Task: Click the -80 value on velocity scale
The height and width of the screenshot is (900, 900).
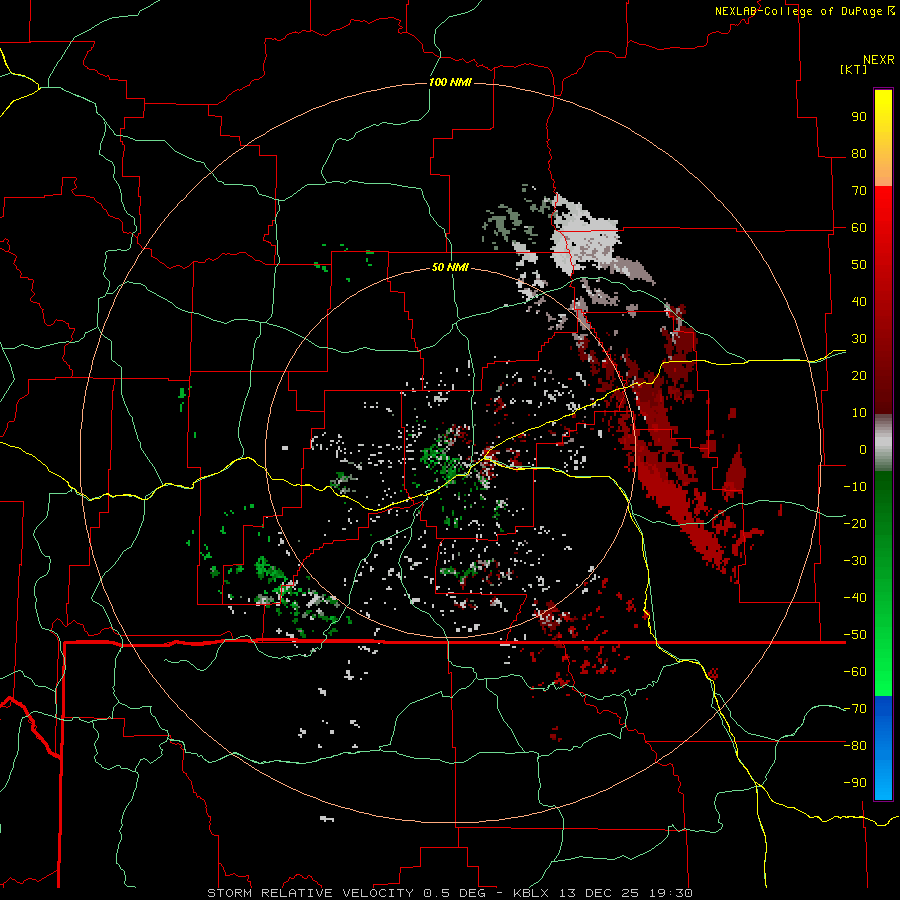Action: click(x=855, y=746)
